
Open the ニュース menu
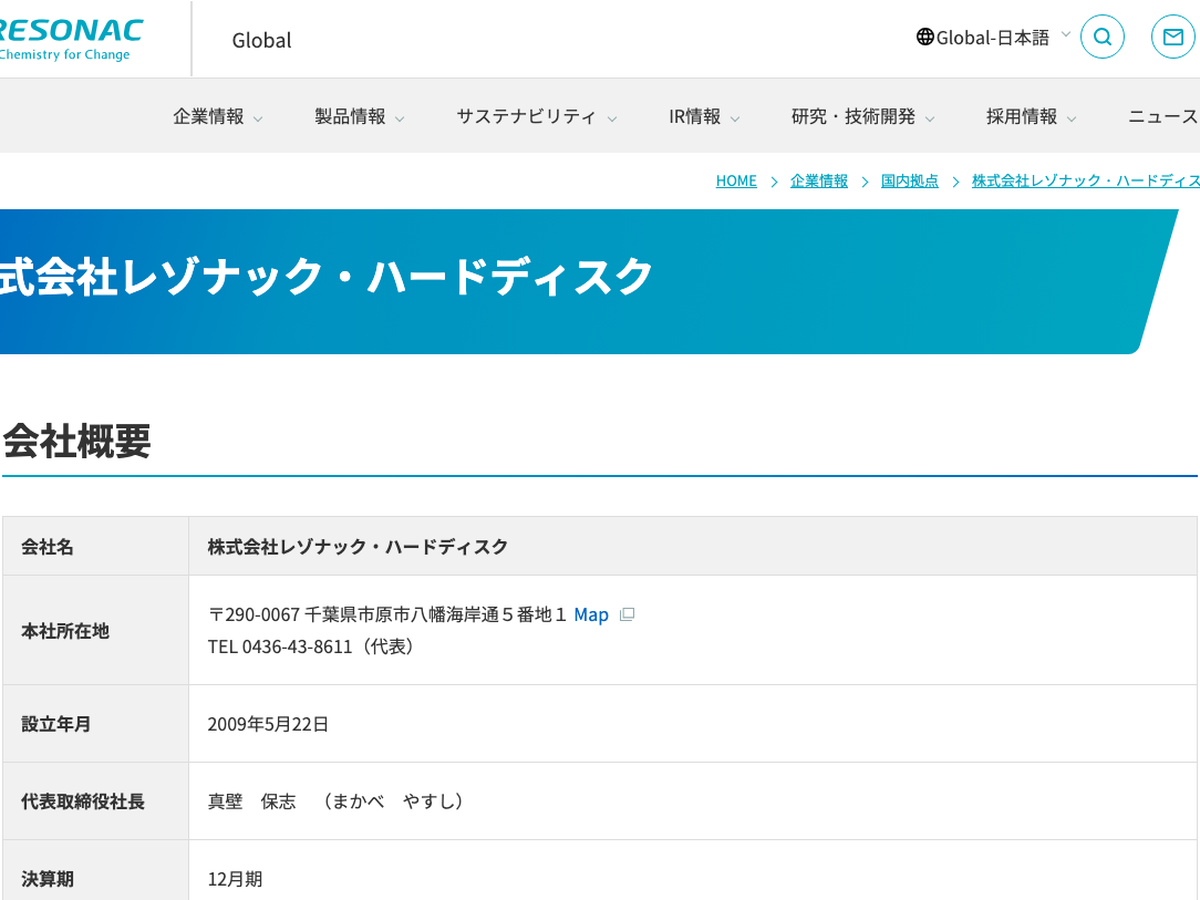[1162, 117]
